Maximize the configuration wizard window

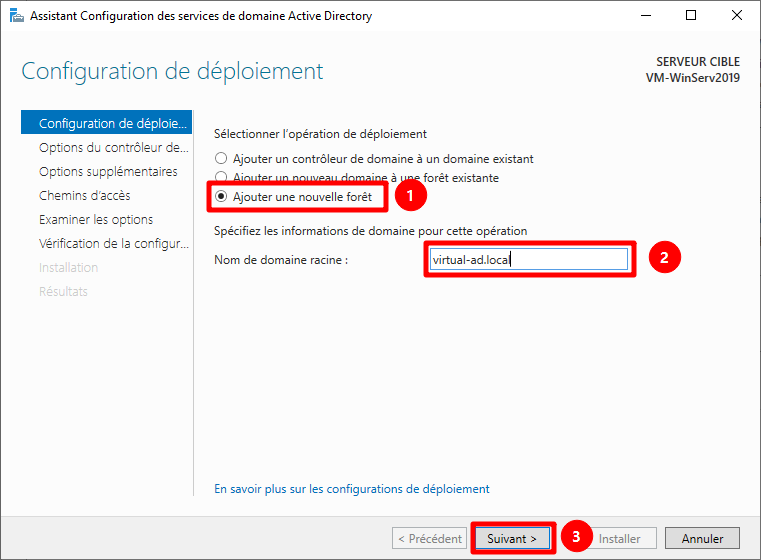point(691,15)
